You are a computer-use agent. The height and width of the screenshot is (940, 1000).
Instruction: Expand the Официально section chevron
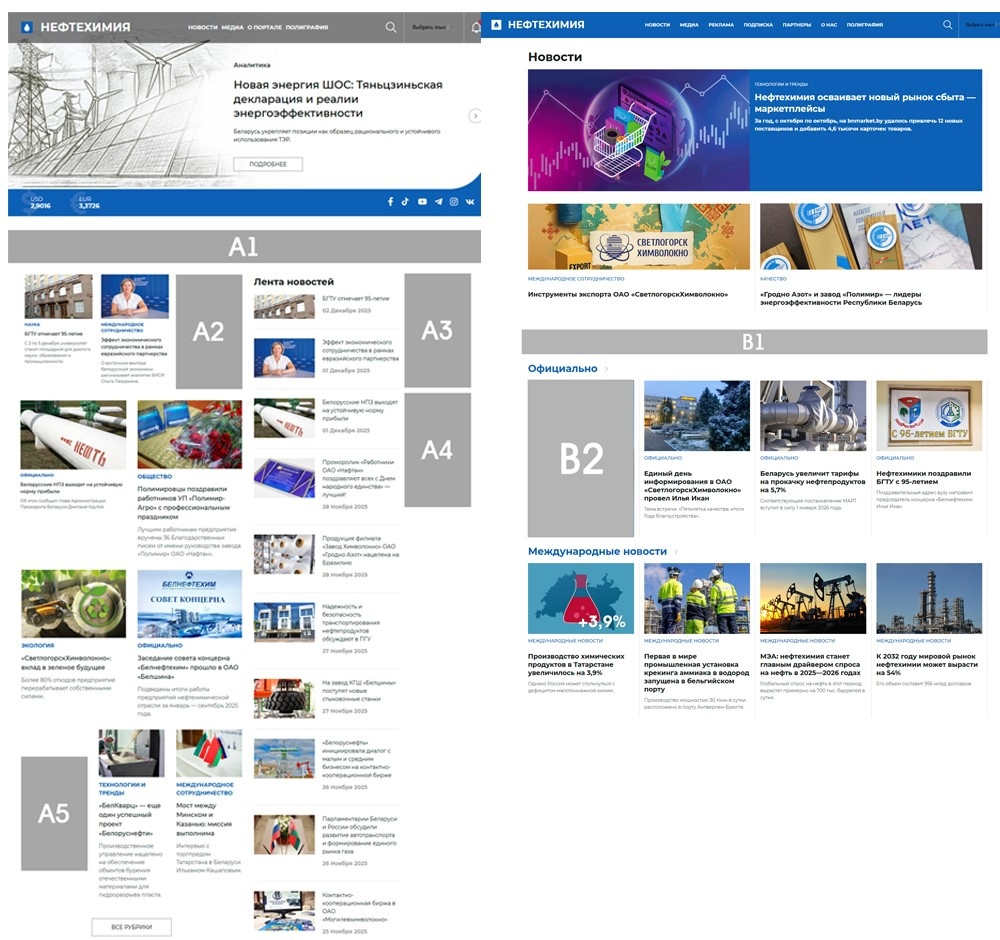click(607, 369)
